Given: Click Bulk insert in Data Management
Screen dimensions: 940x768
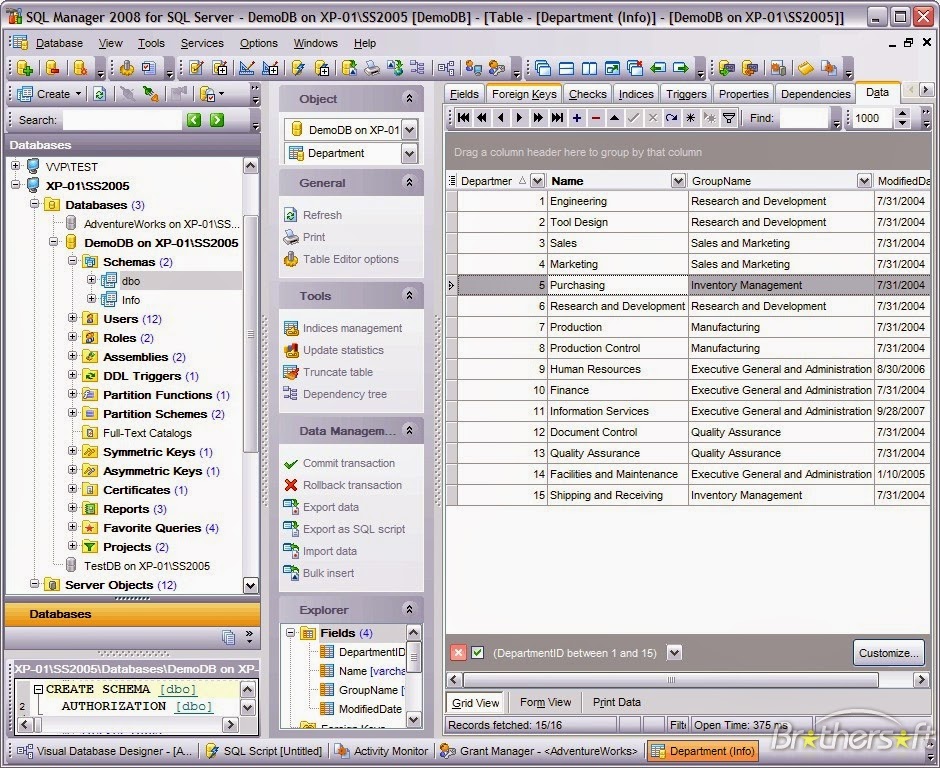Looking at the screenshot, I should [x=328, y=573].
